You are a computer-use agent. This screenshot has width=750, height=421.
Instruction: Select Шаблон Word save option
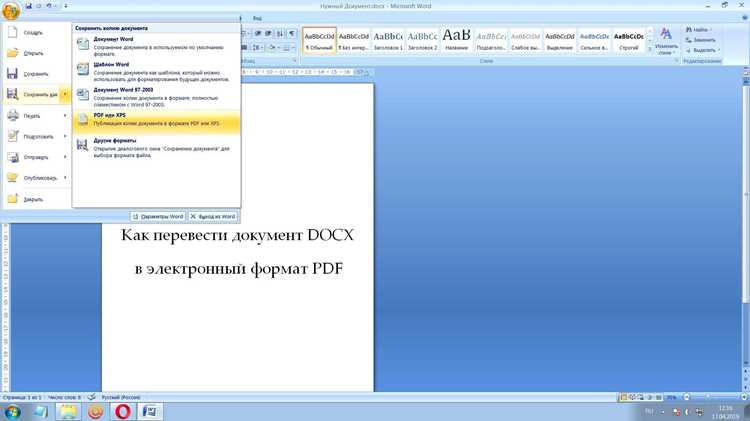tap(156, 72)
